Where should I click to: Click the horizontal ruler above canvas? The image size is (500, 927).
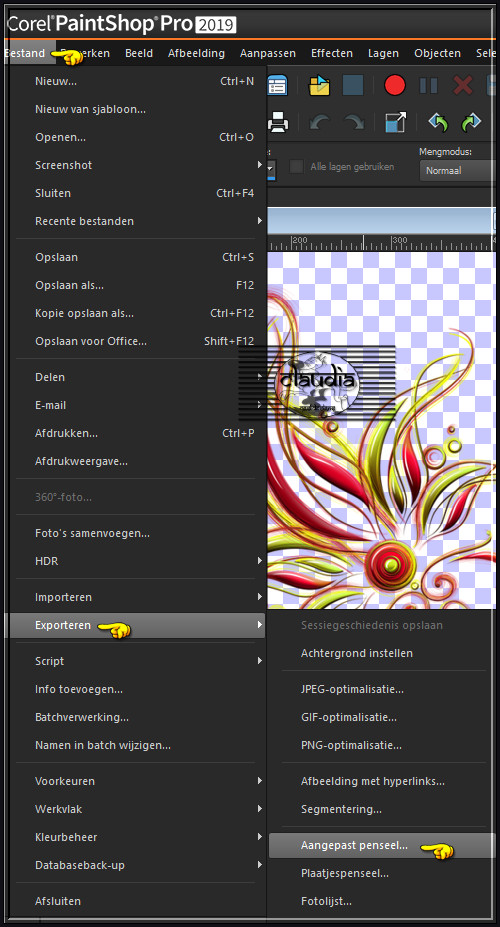(x=381, y=242)
